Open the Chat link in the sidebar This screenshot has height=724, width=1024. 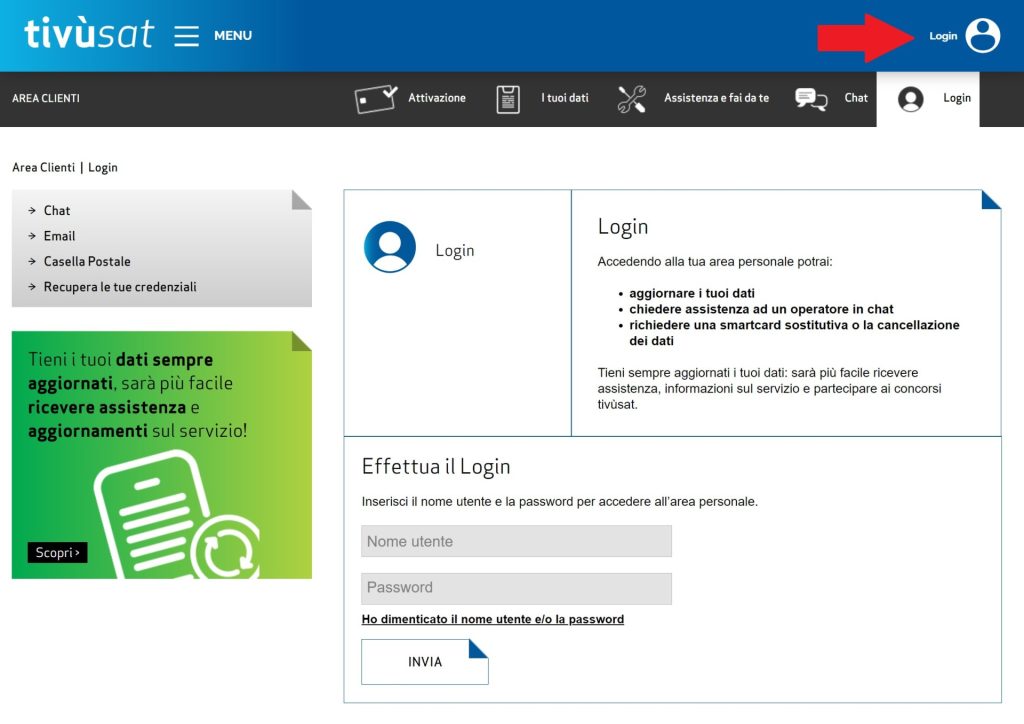pos(57,211)
